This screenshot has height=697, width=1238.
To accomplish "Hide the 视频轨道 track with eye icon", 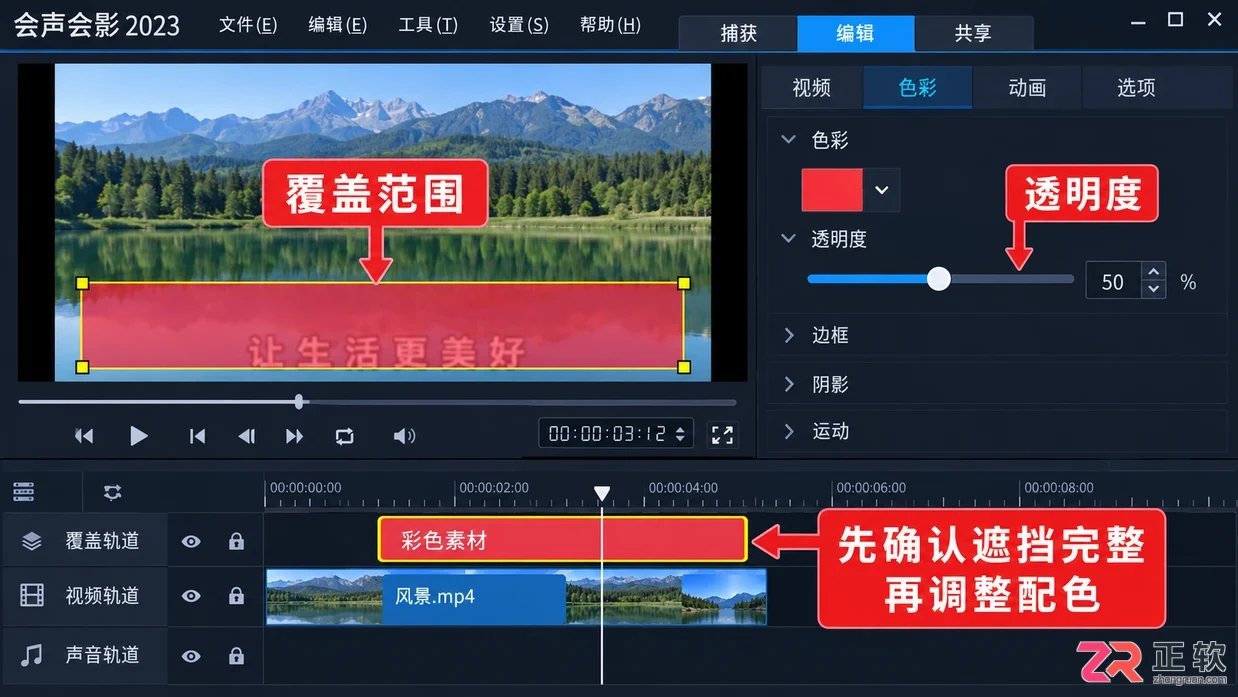I will click(x=191, y=596).
